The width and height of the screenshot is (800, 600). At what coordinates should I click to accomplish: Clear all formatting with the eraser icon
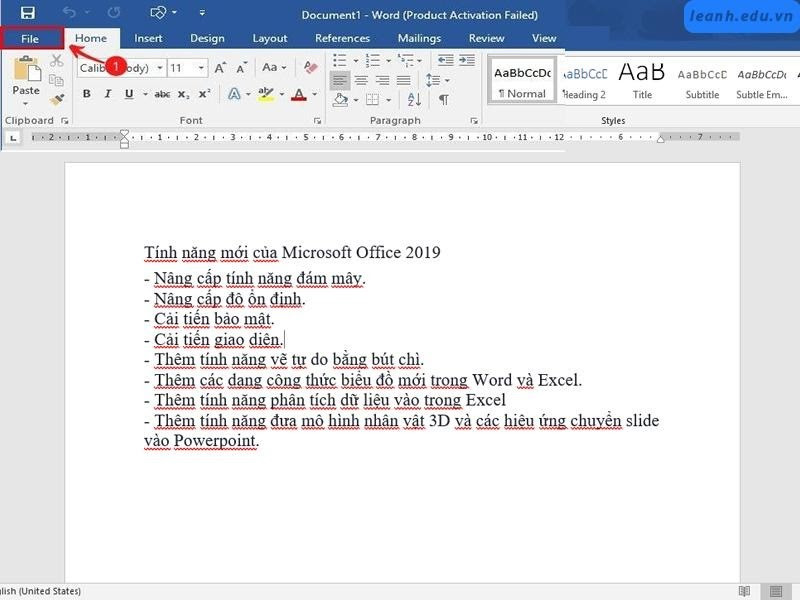coord(310,67)
